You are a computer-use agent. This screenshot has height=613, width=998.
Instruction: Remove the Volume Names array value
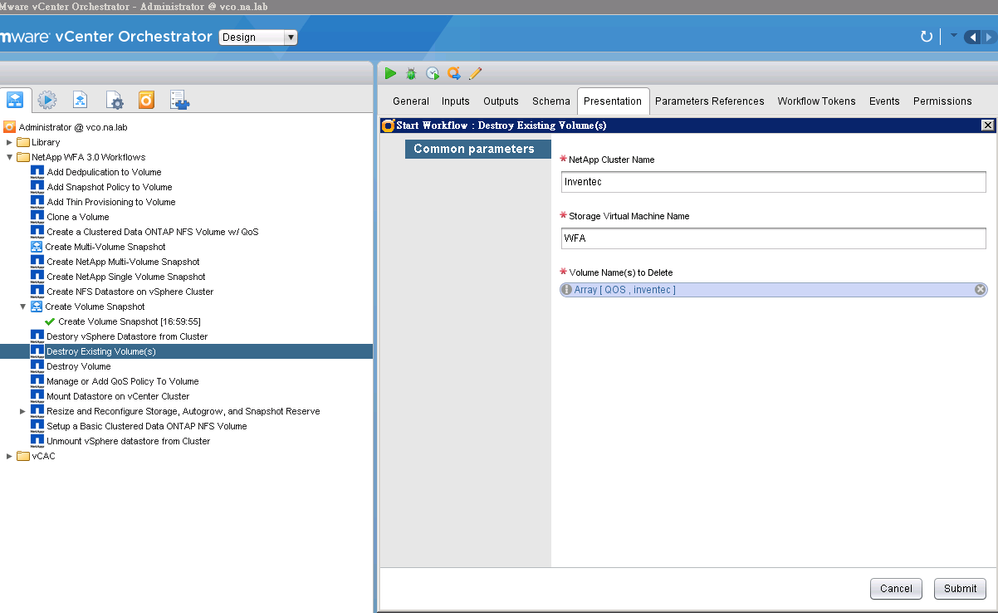[x=980, y=289]
